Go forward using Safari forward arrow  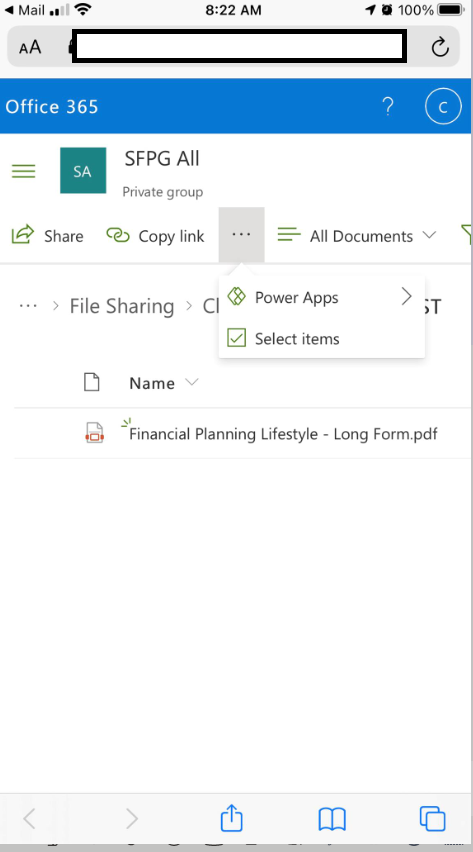(132, 818)
